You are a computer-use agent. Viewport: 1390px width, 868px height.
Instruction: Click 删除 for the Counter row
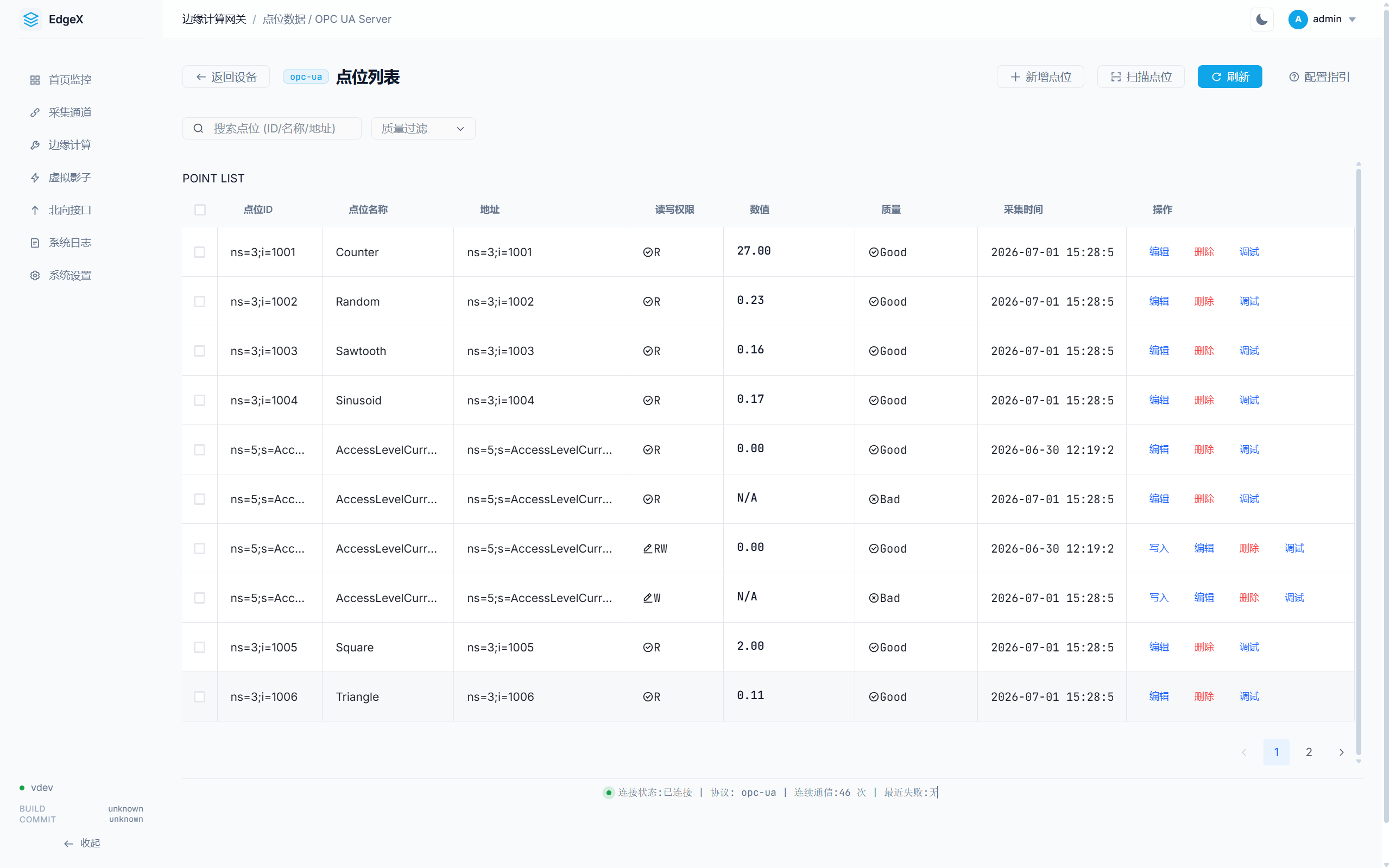(x=1204, y=252)
